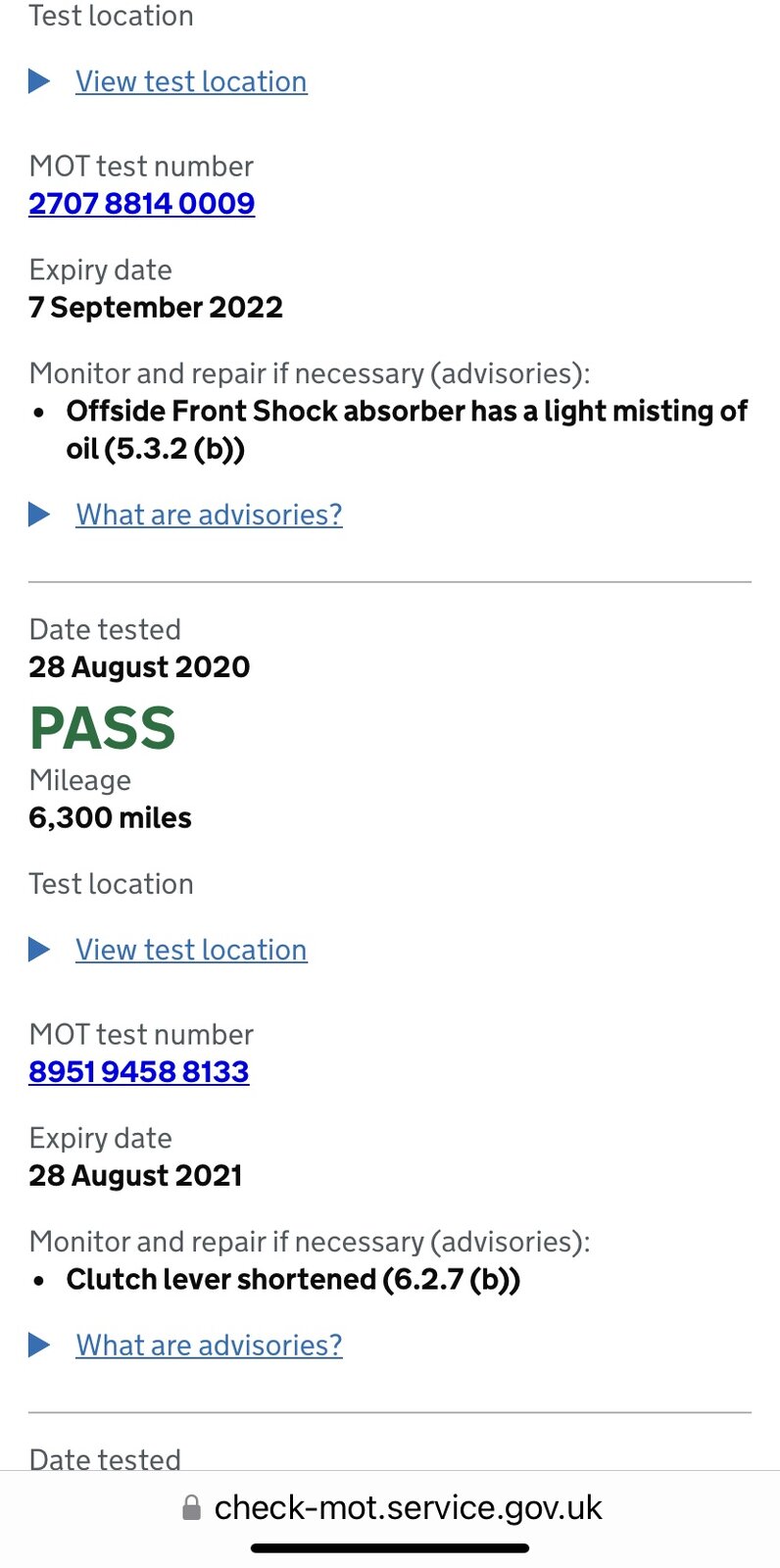This screenshot has height=1568, width=780.
Task: Tap the padlock icon in address bar
Action: tap(192, 1507)
